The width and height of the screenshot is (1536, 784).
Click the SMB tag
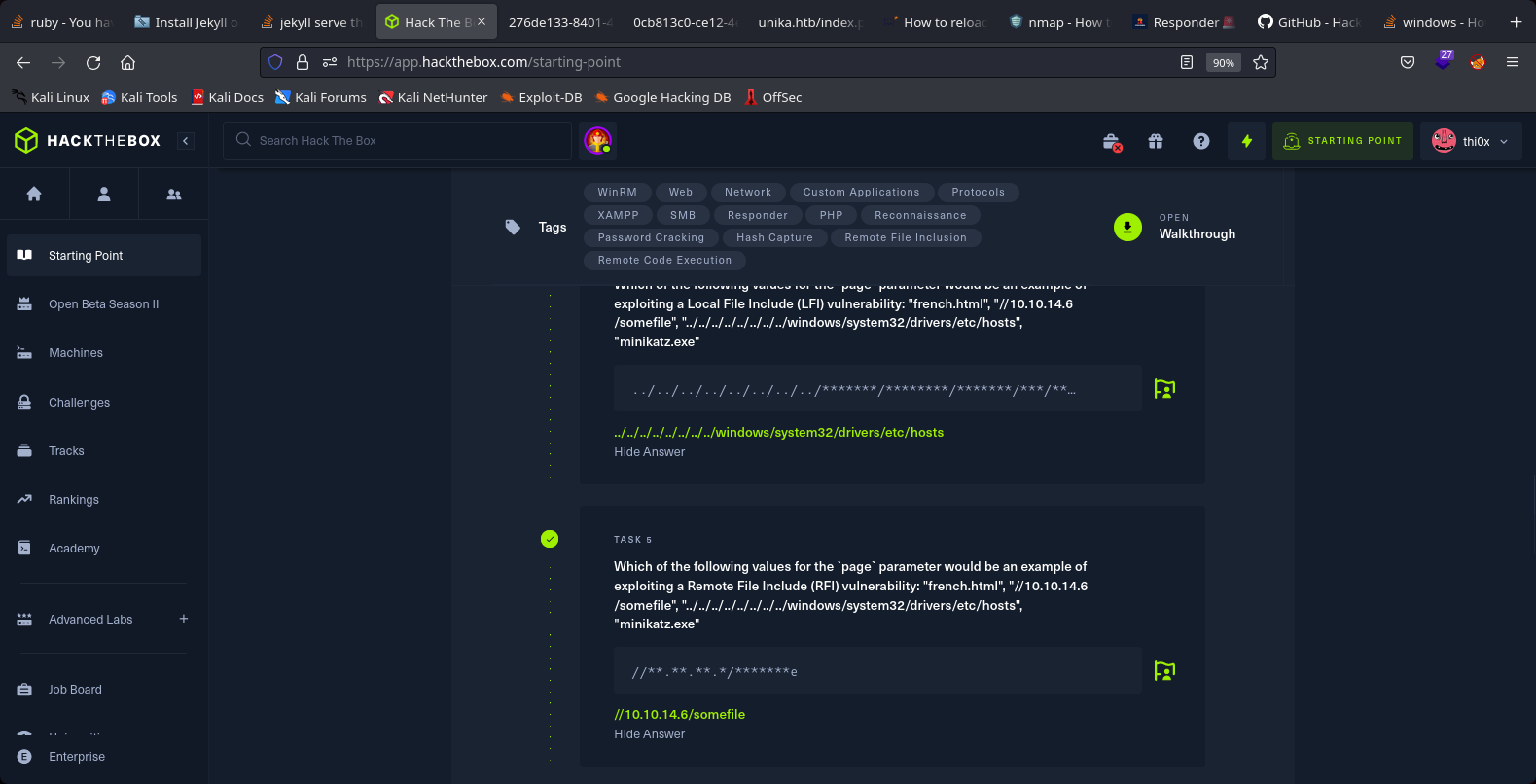[683, 215]
